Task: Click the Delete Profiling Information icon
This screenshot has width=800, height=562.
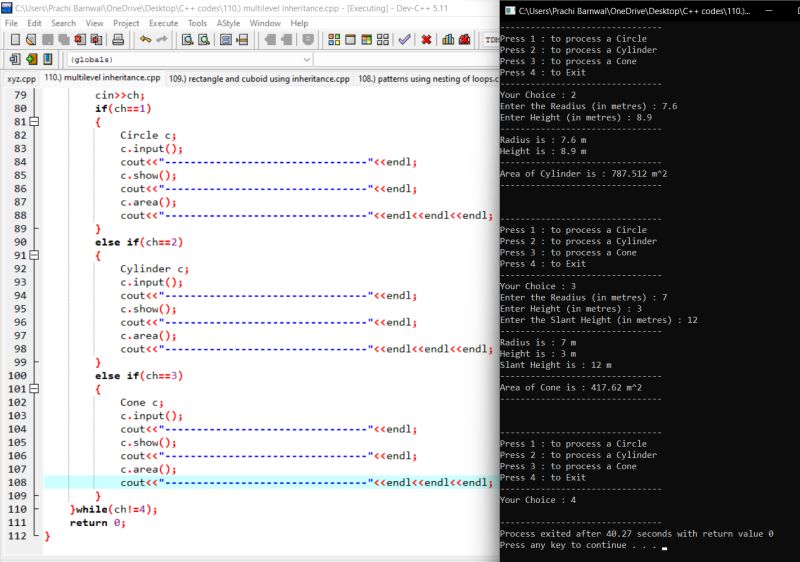Action: click(x=464, y=40)
